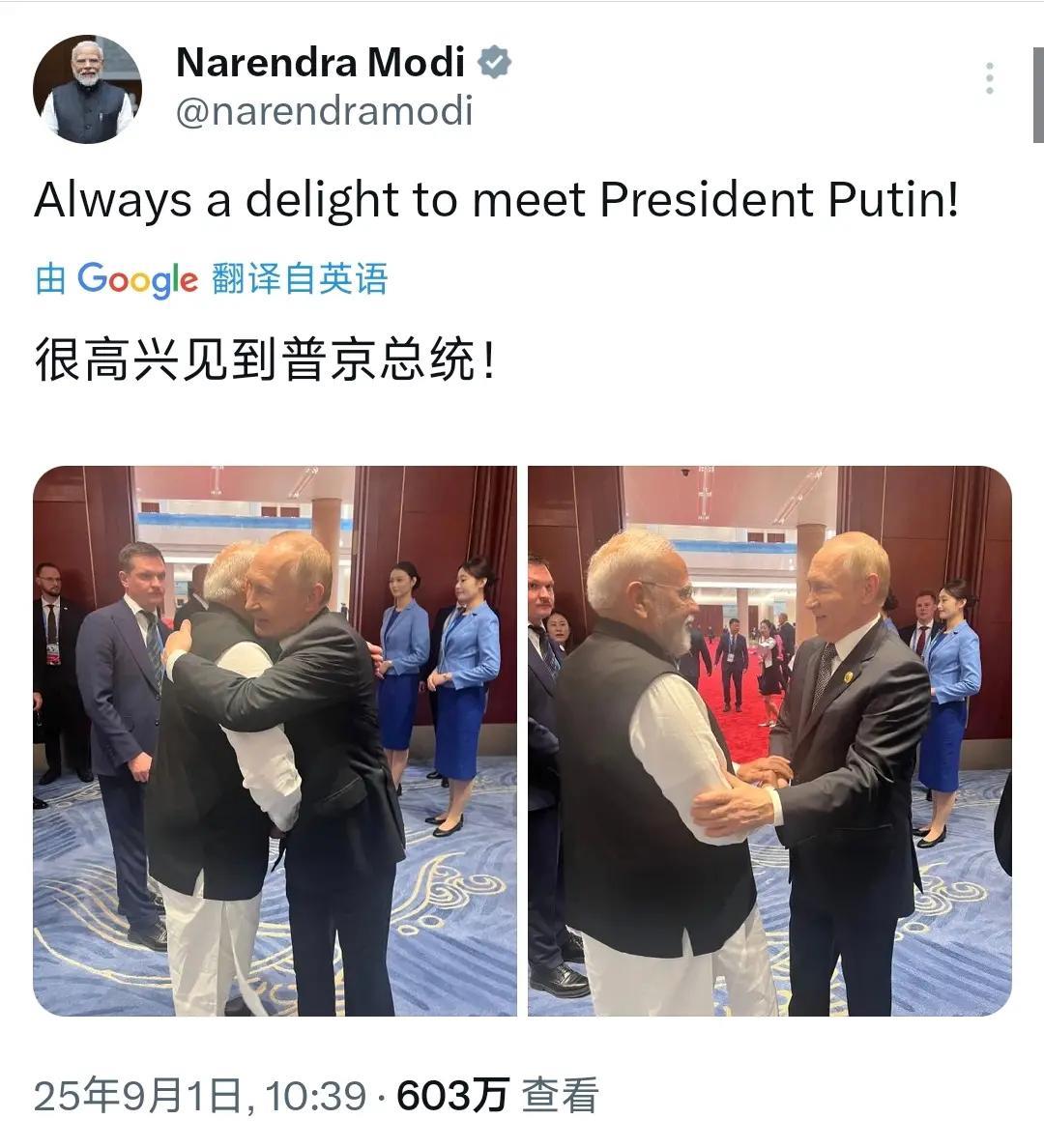Viewport: 1044px width, 1148px height.
Task: Click the 10:39 time in the timestamp
Action: click(x=316, y=1097)
